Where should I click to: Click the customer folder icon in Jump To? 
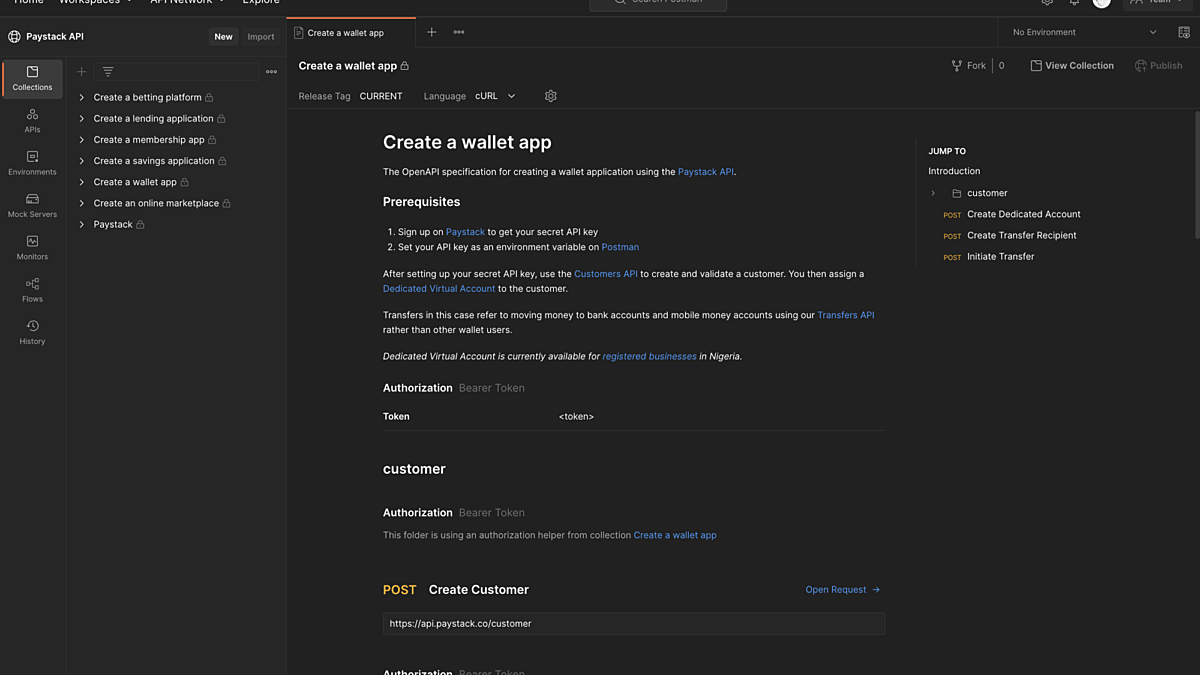[x=956, y=193]
